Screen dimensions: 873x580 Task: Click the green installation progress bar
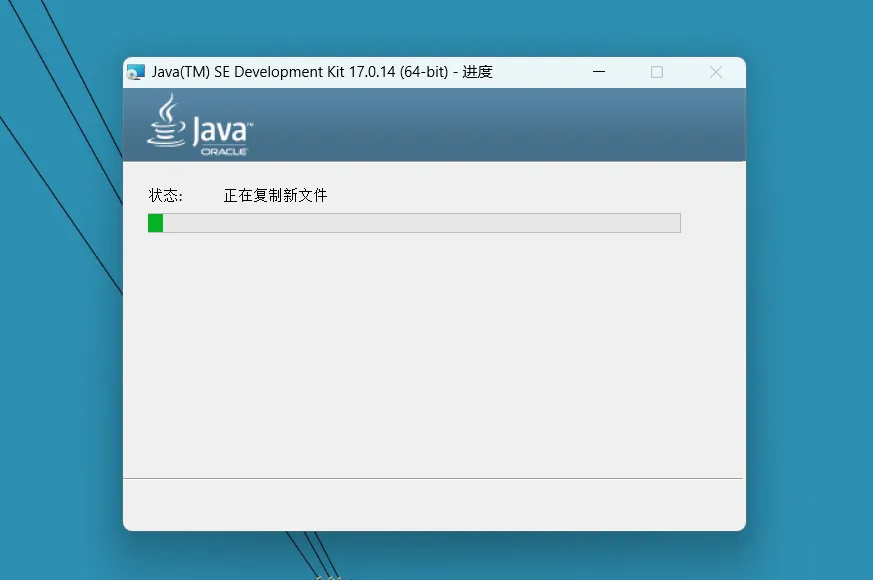pos(414,223)
